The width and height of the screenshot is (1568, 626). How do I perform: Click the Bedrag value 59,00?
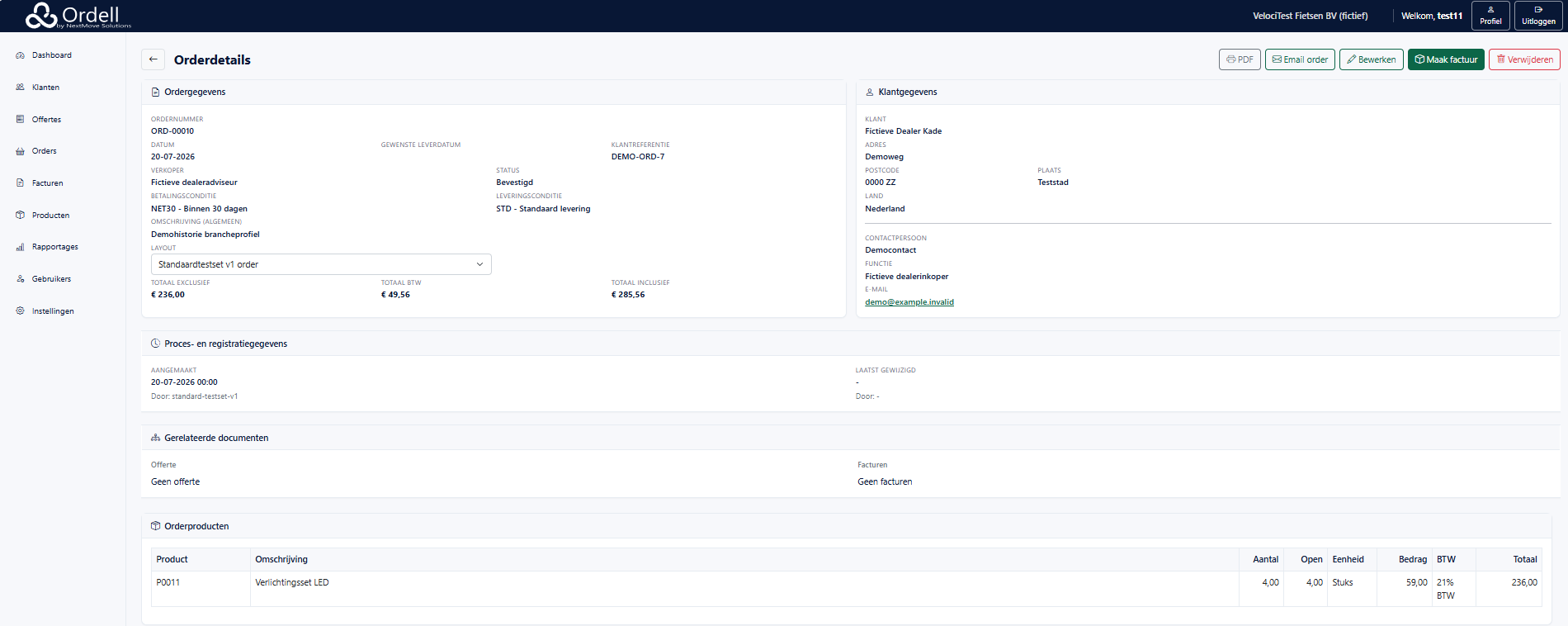click(x=1416, y=582)
